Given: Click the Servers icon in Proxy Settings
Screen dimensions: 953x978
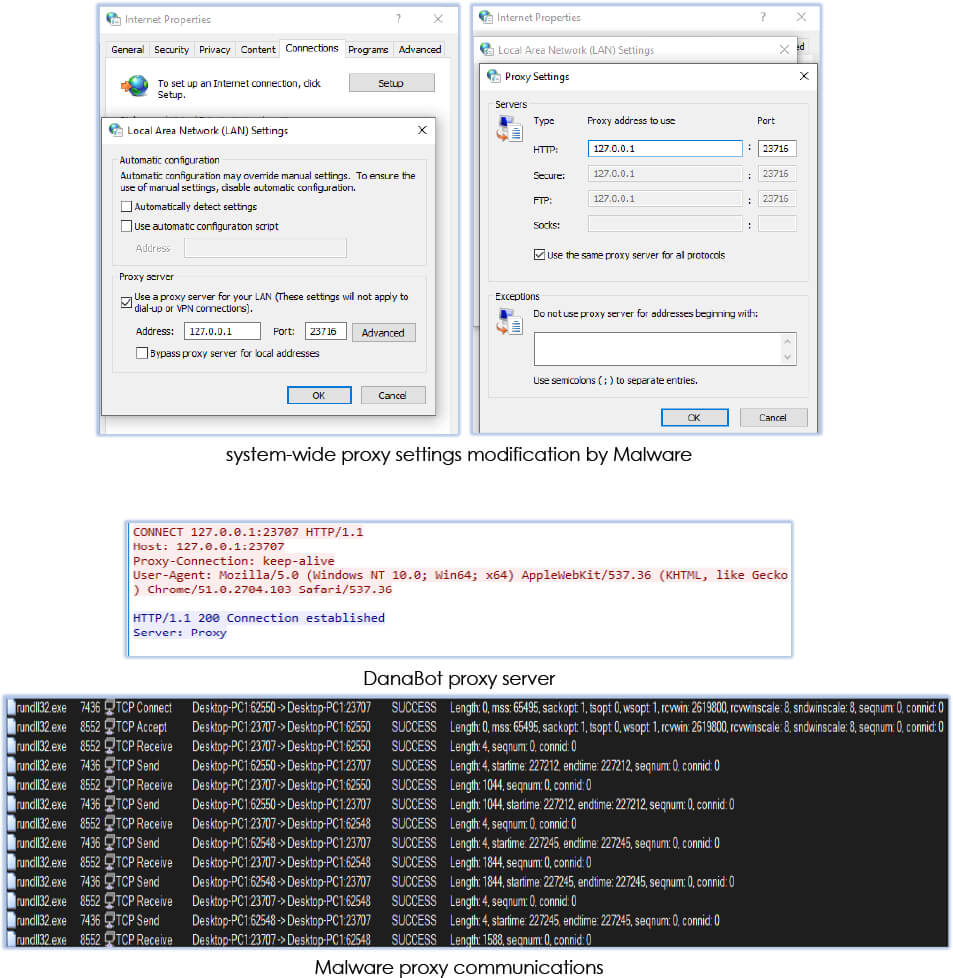Looking at the screenshot, I should 510,129.
